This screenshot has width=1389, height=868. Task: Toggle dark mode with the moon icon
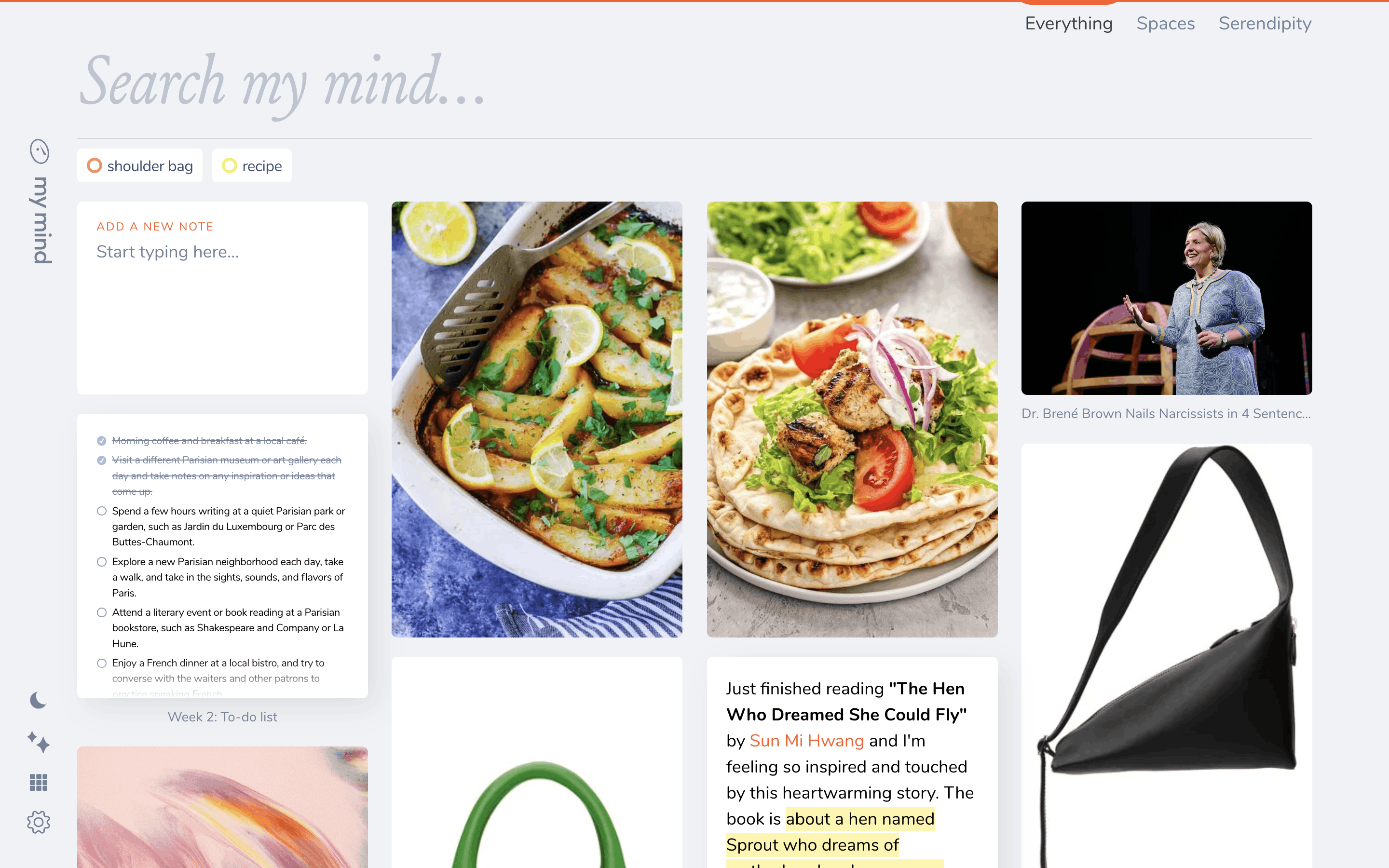pyautogui.click(x=38, y=700)
